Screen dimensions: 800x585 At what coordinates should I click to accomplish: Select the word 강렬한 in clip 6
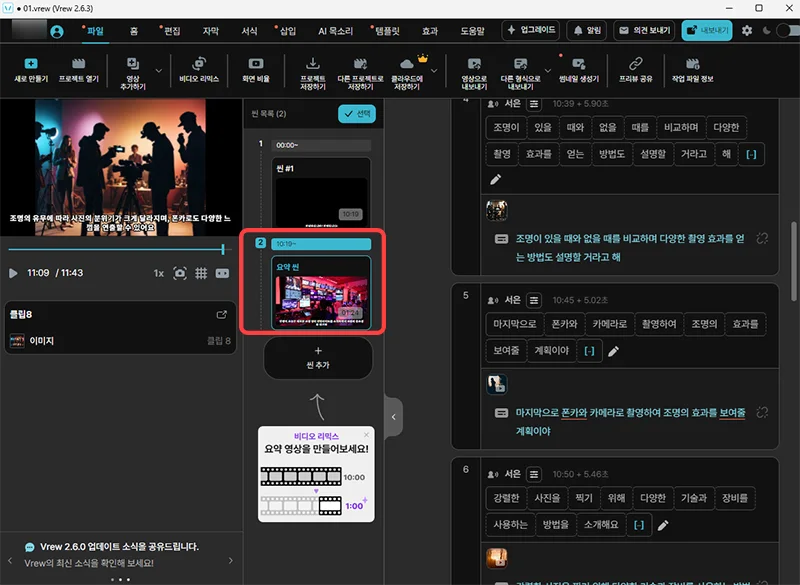[x=506, y=498]
